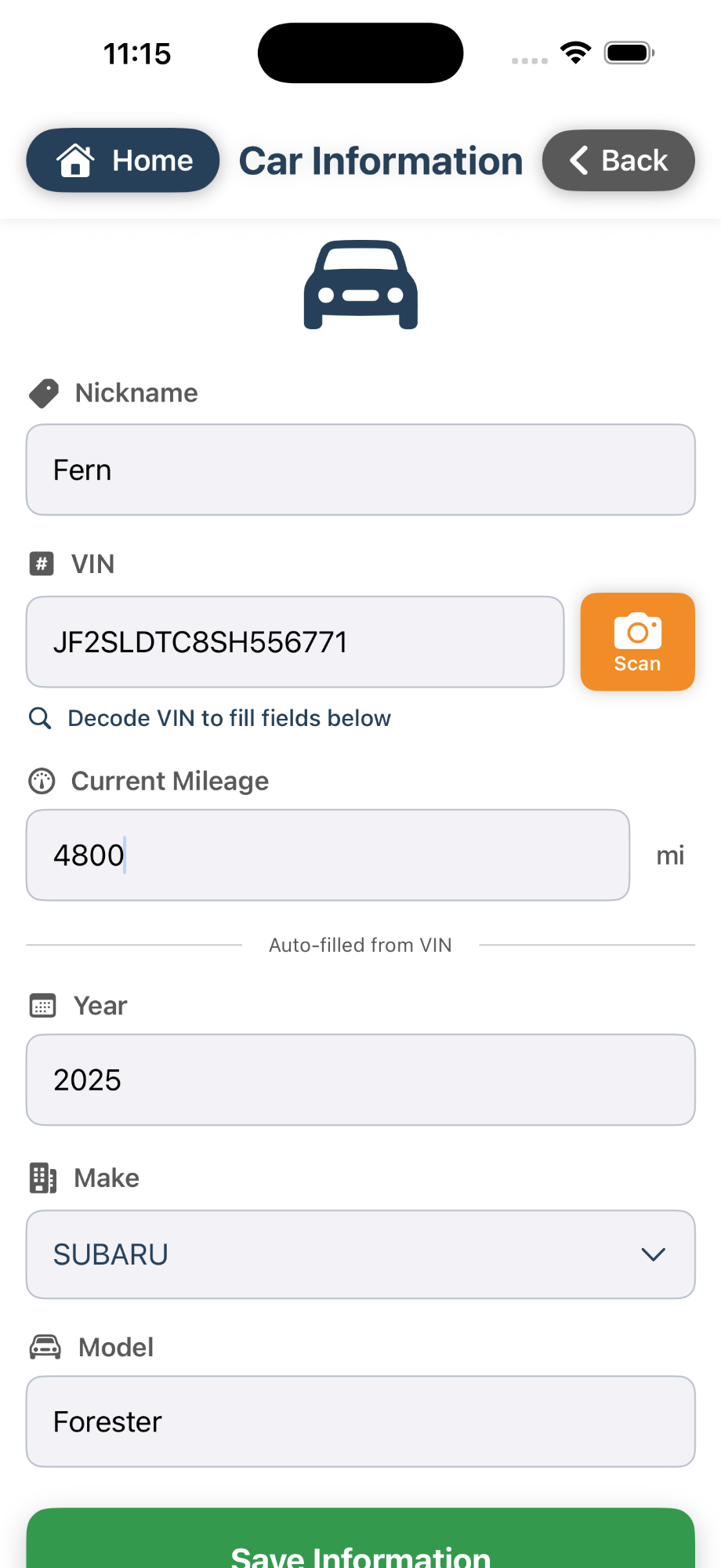Tap the calendar icon beside Year
The image size is (728, 1568).
43,1006
